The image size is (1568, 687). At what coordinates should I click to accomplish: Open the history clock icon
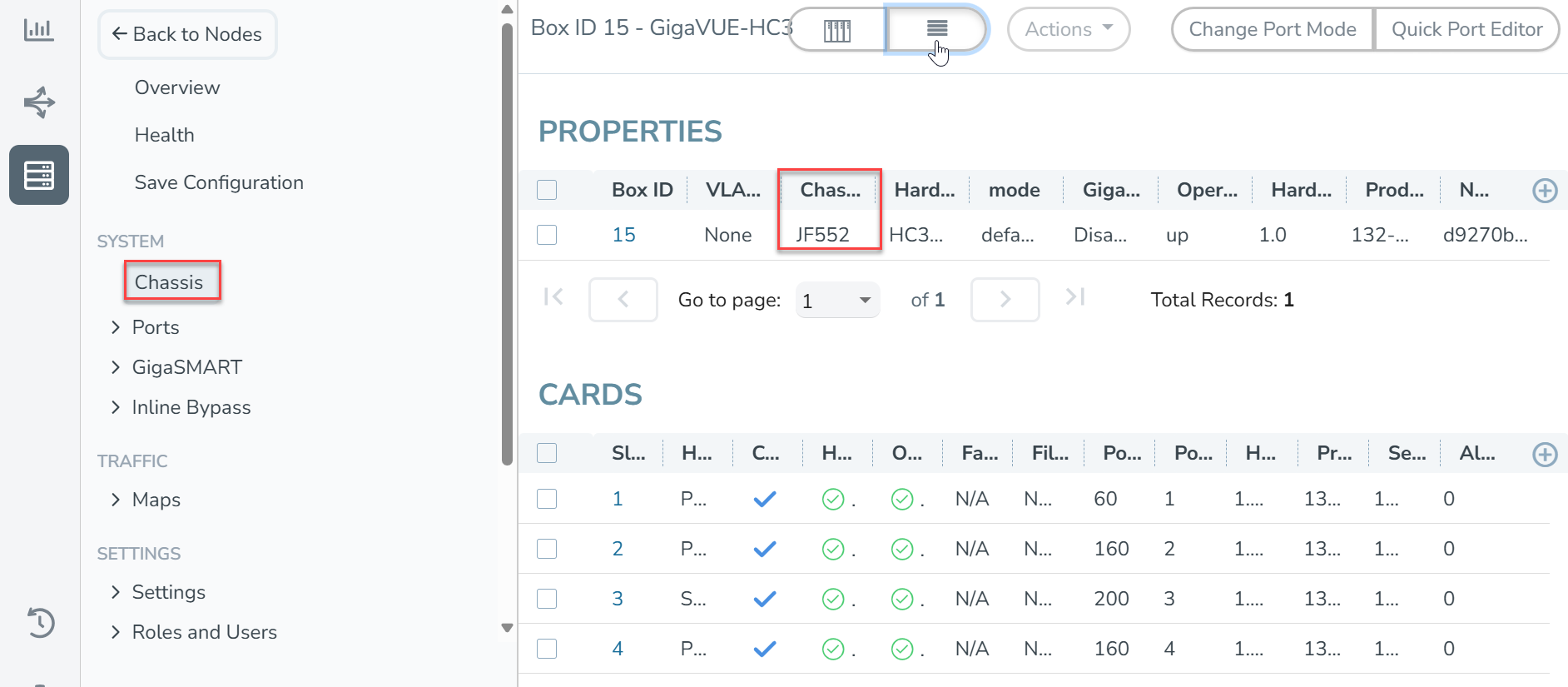point(40,622)
